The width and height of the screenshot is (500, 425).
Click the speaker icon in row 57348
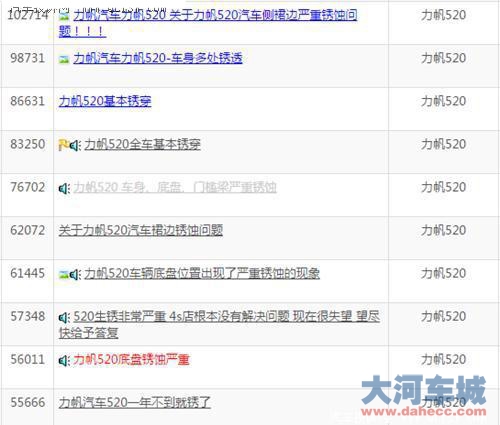(64, 317)
